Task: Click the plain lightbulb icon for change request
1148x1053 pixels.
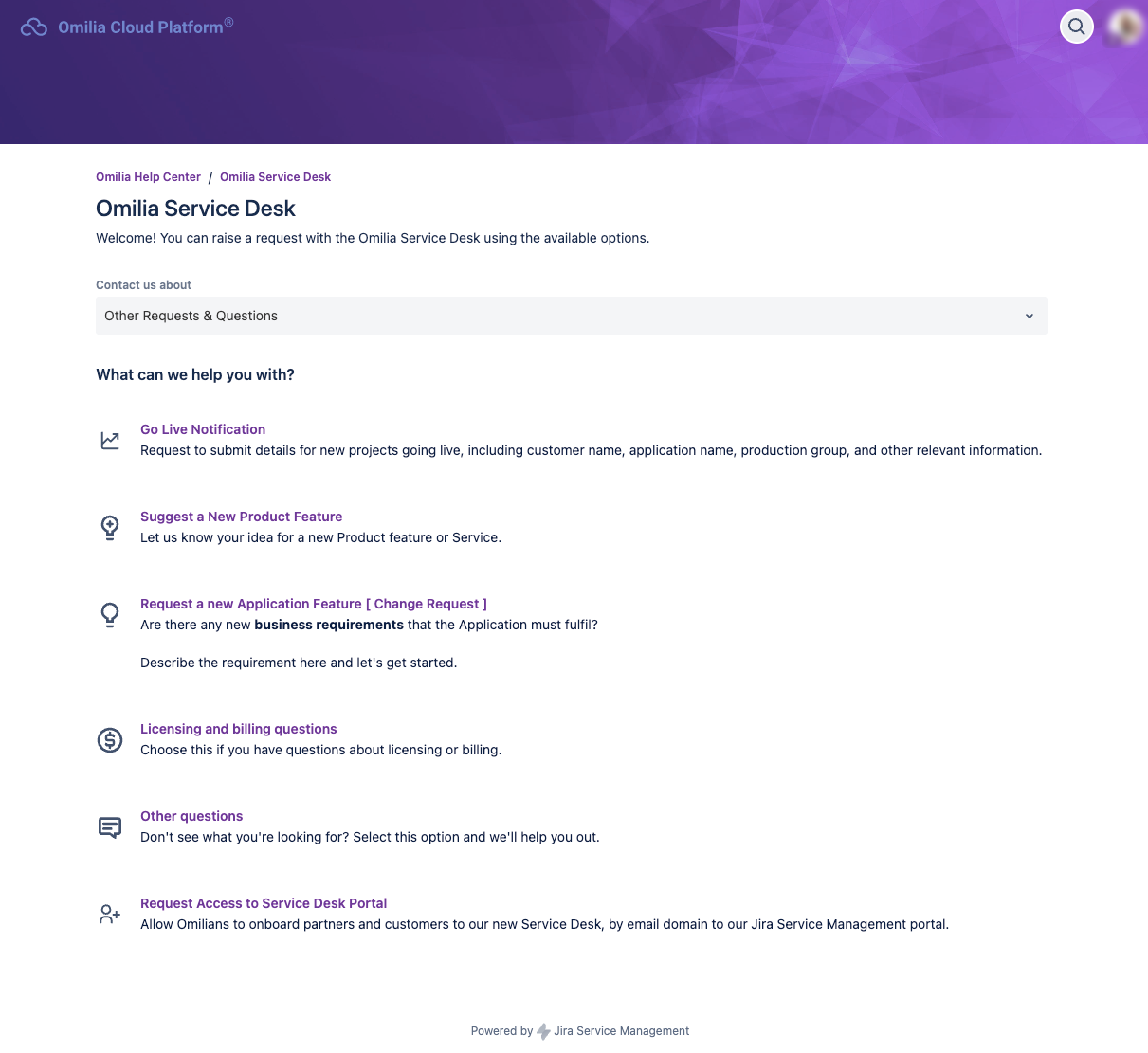Action: click(110, 614)
